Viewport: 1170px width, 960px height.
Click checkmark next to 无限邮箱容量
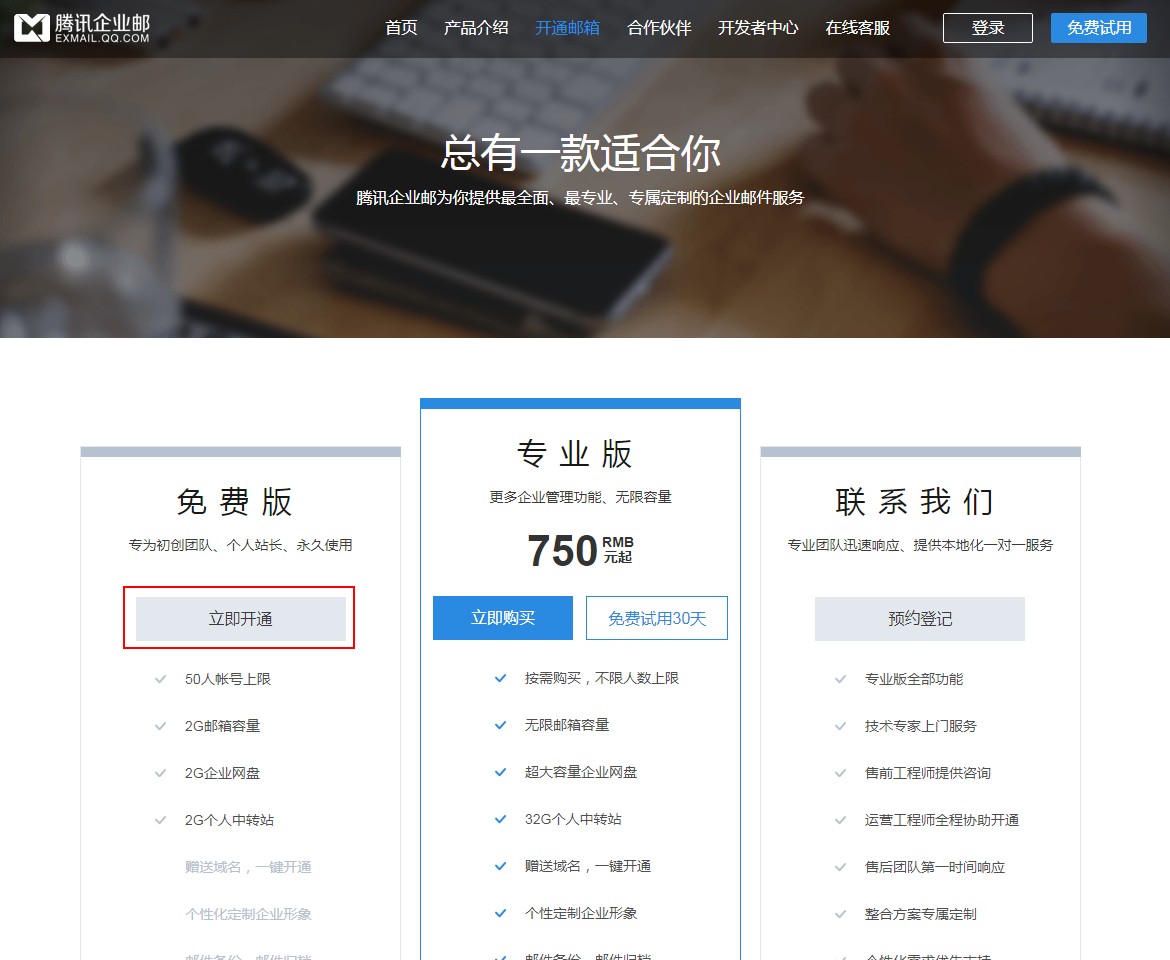[x=500, y=725]
